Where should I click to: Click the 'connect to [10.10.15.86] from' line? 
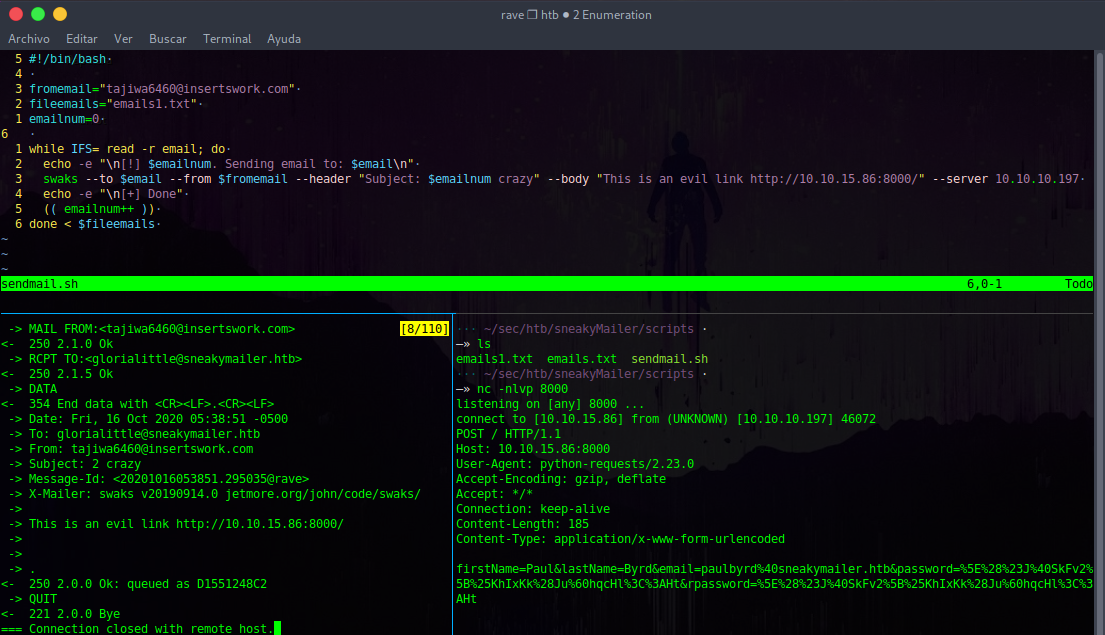[x=666, y=419]
